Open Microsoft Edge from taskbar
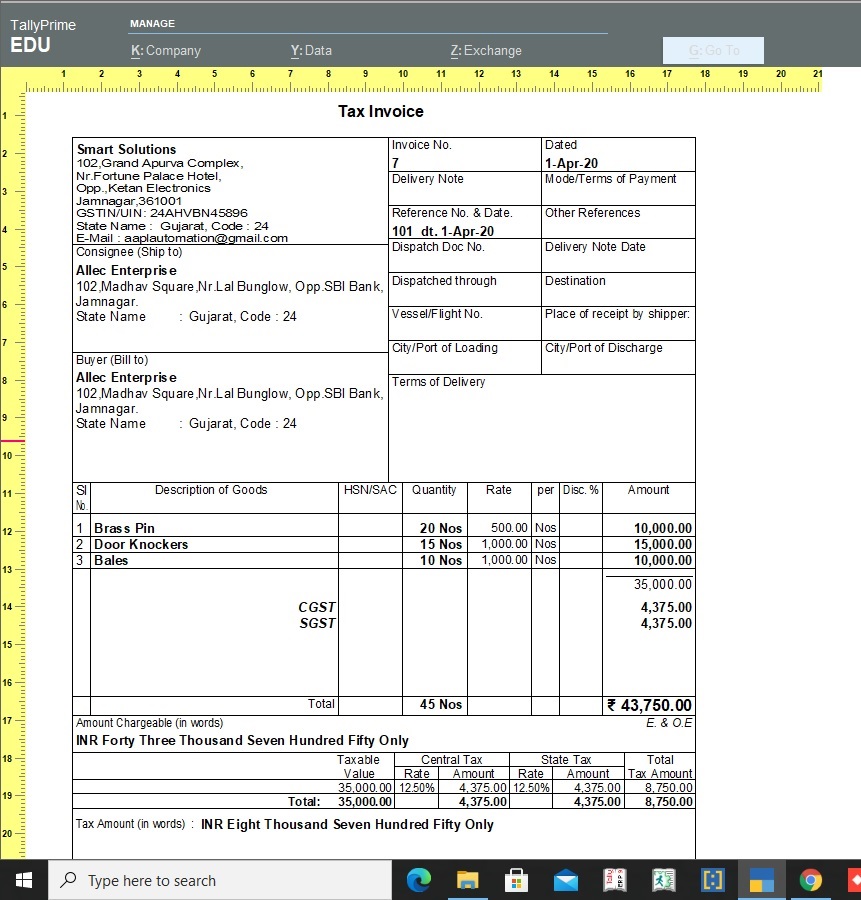Viewport: 861px width, 900px height. pos(418,880)
